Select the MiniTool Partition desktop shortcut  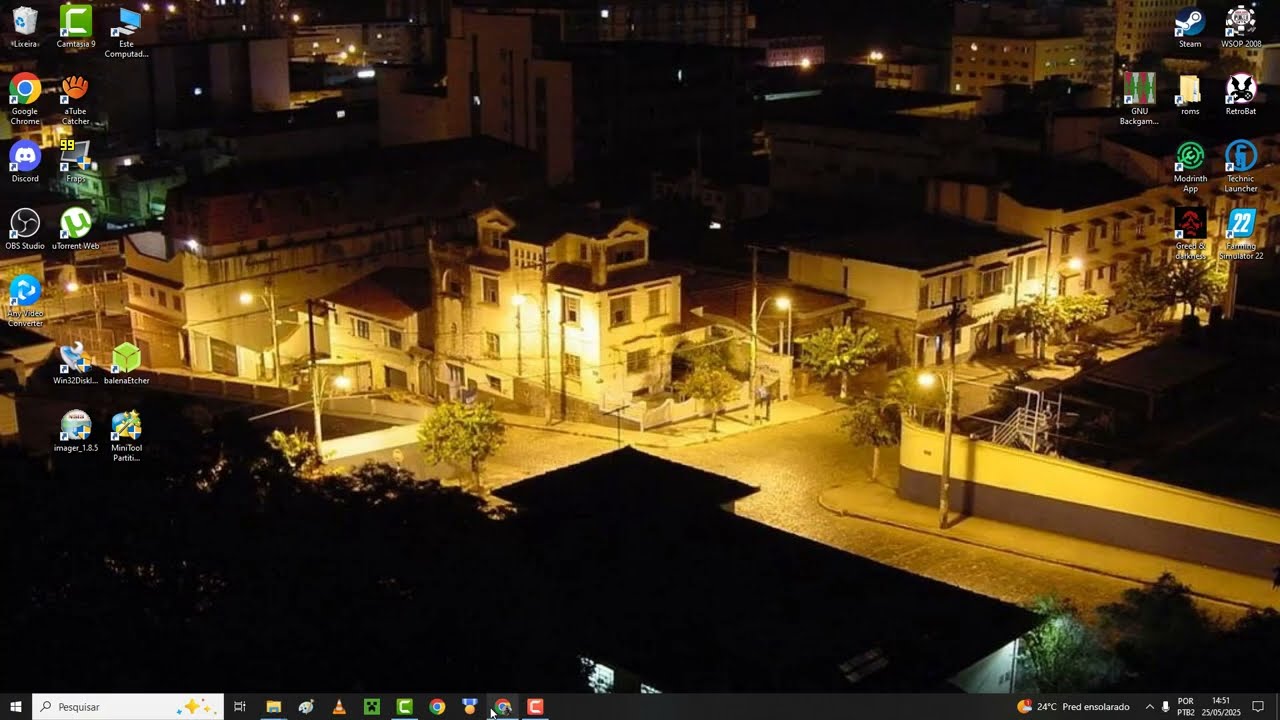(x=127, y=436)
